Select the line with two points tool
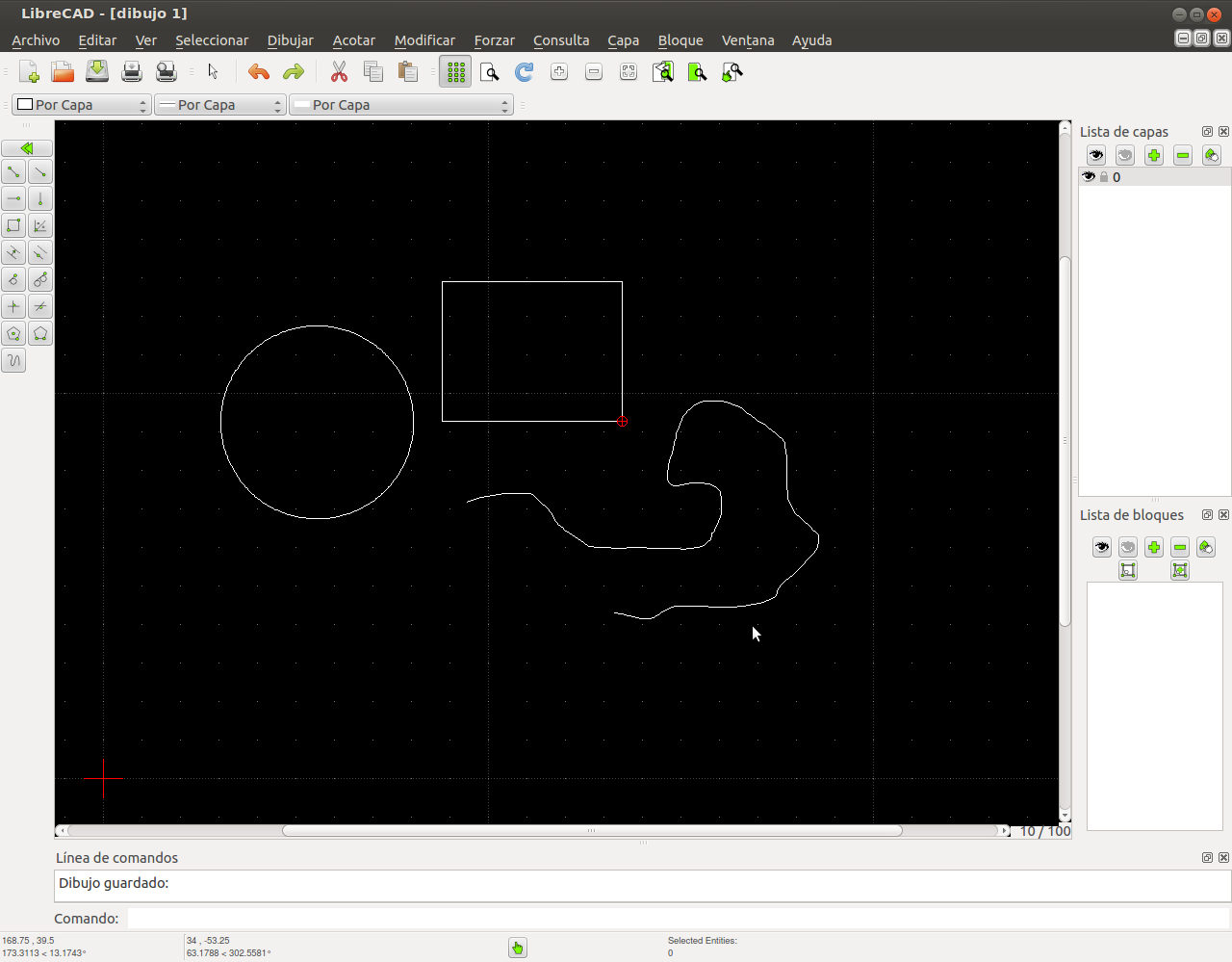The width and height of the screenshot is (1232, 962). pyautogui.click(x=13, y=171)
